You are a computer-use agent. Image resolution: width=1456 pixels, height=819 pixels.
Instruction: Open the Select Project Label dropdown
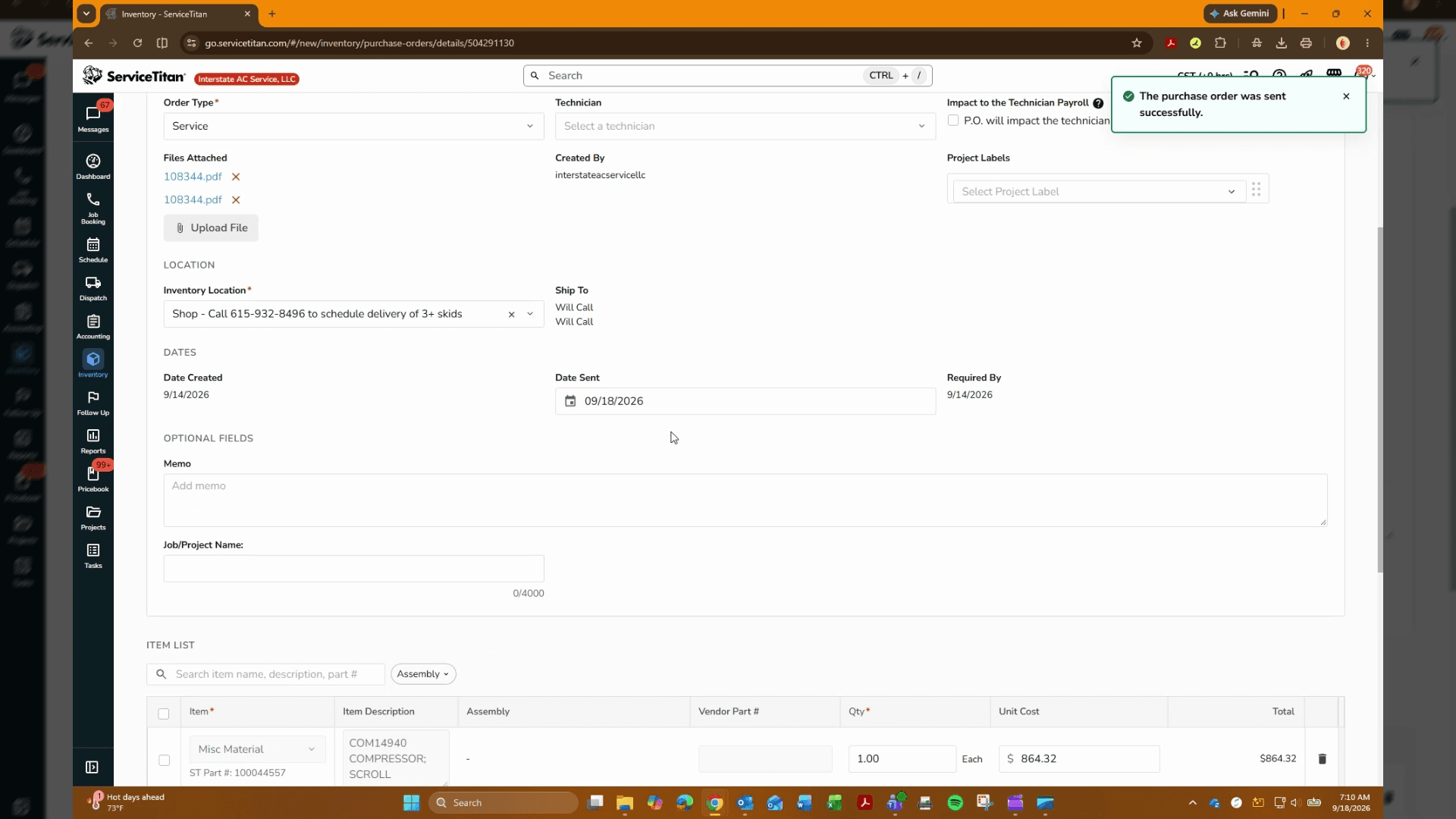tap(1099, 192)
